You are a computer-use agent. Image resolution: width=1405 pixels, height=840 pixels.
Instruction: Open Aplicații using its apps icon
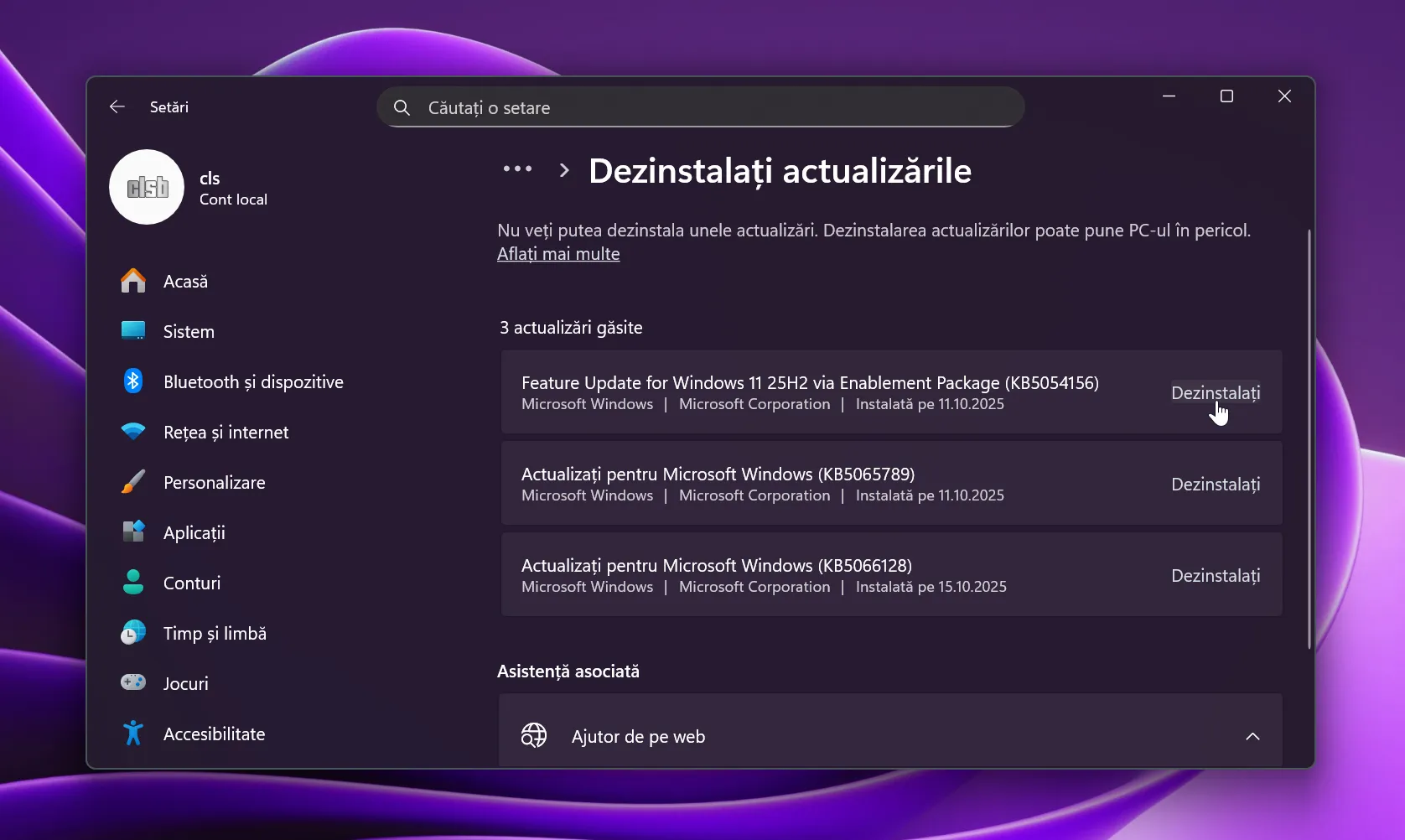tap(133, 532)
